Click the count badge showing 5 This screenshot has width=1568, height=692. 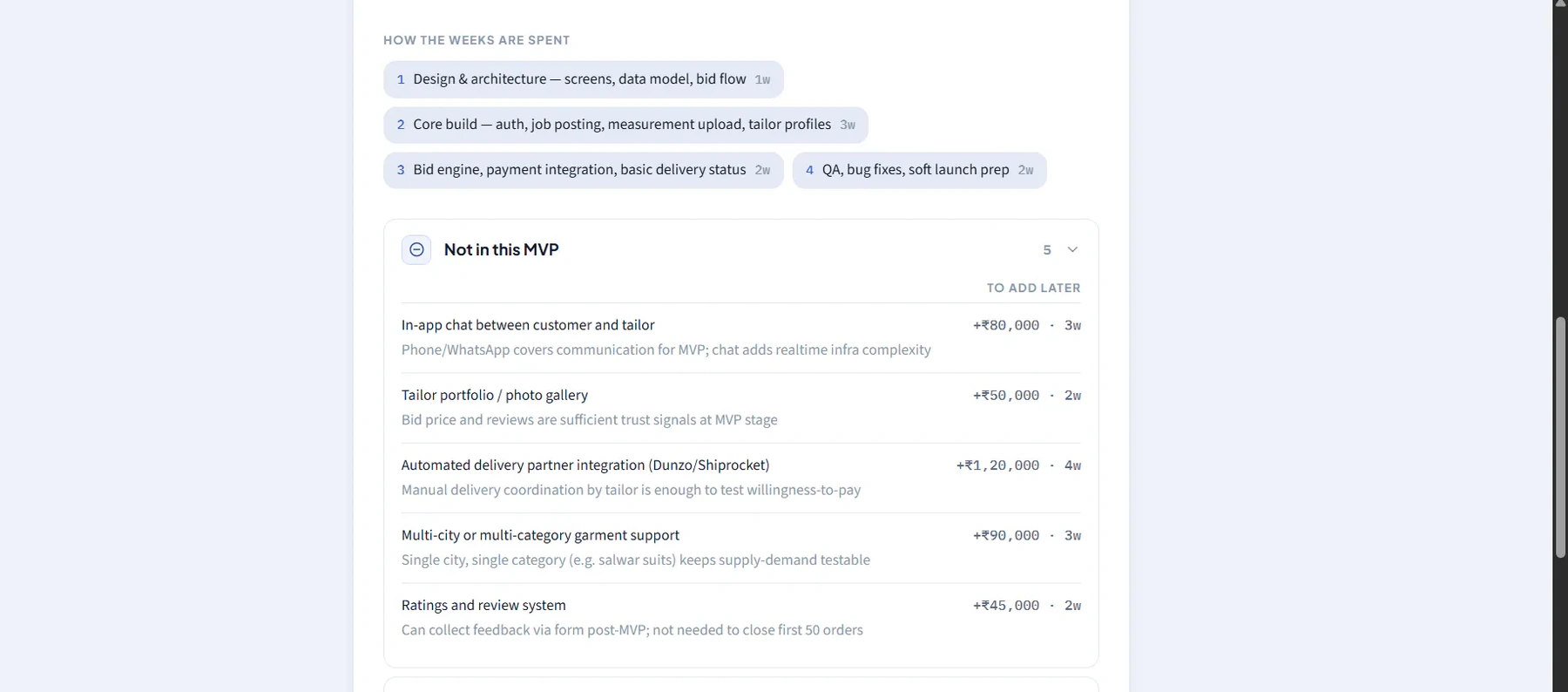click(1047, 250)
